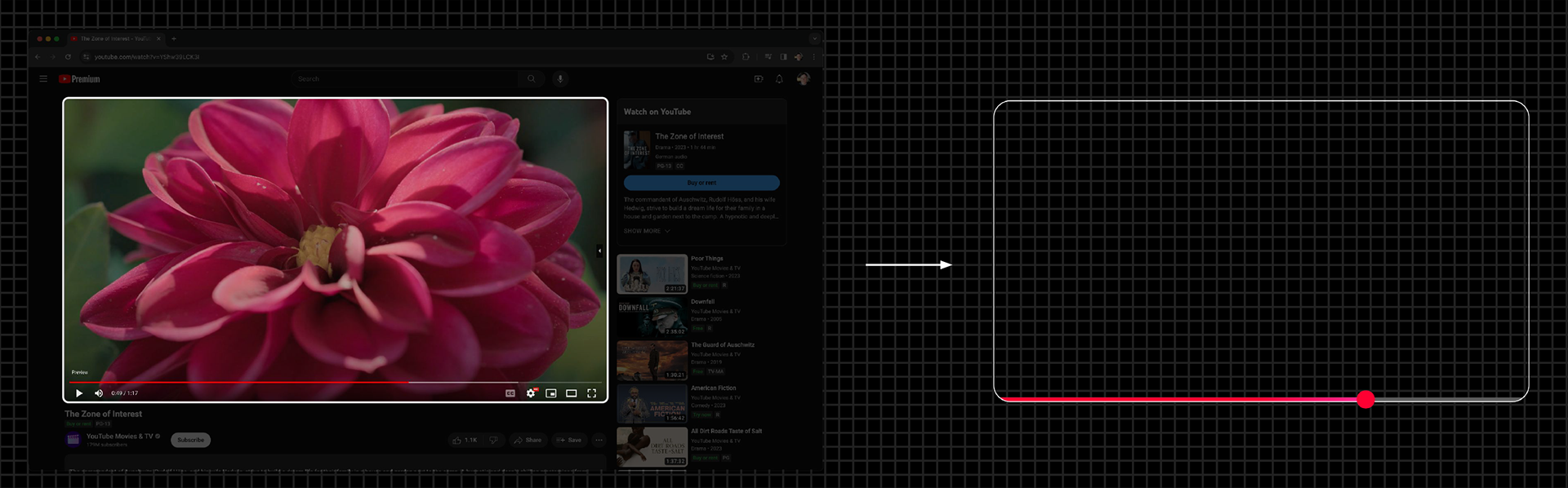Screen dimensions: 1568x488
Task: Reload the page with the browser refresh icon
Action: 68,57
